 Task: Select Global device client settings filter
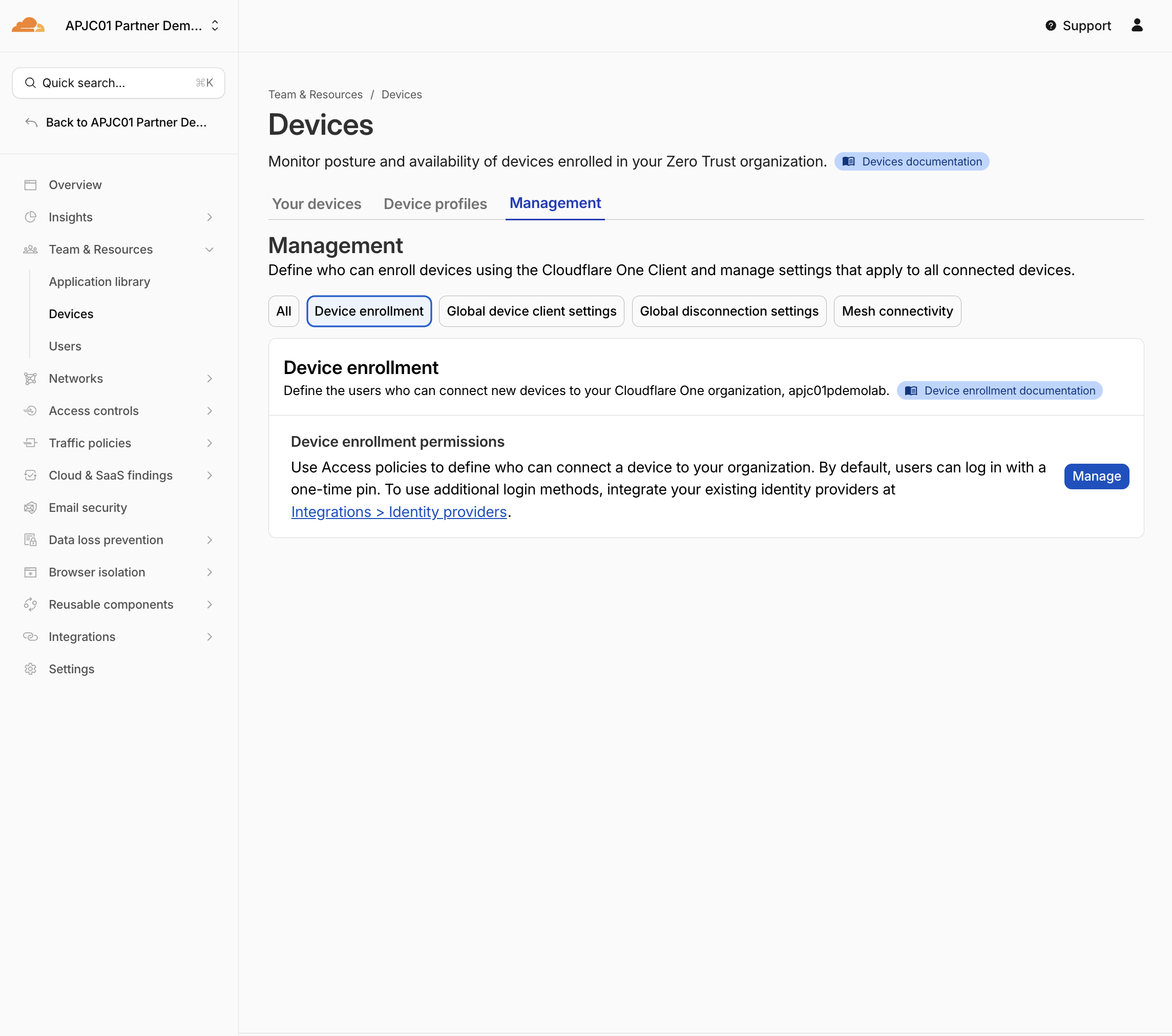point(532,312)
